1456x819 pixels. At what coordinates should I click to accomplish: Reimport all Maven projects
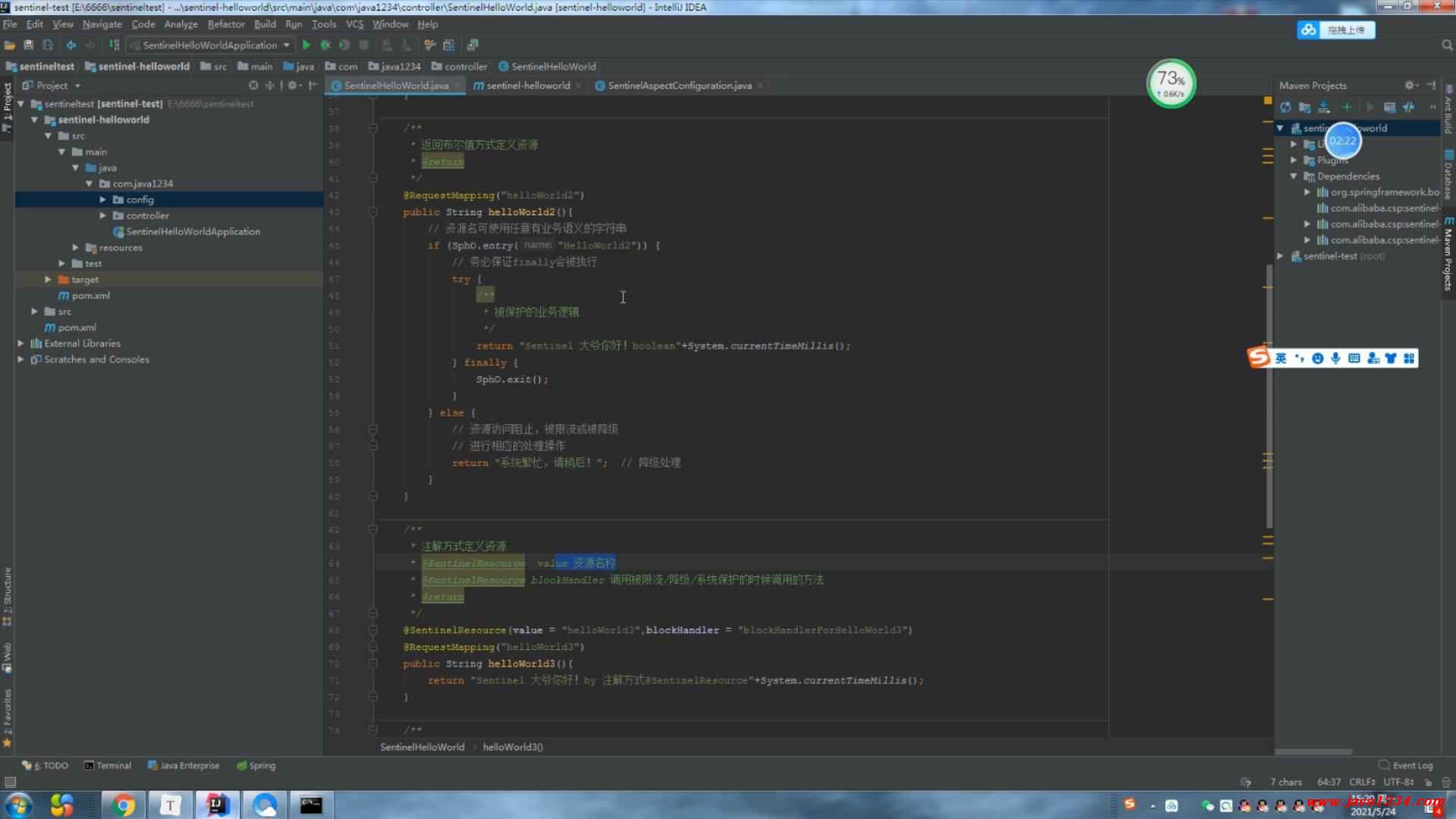pos(1285,107)
